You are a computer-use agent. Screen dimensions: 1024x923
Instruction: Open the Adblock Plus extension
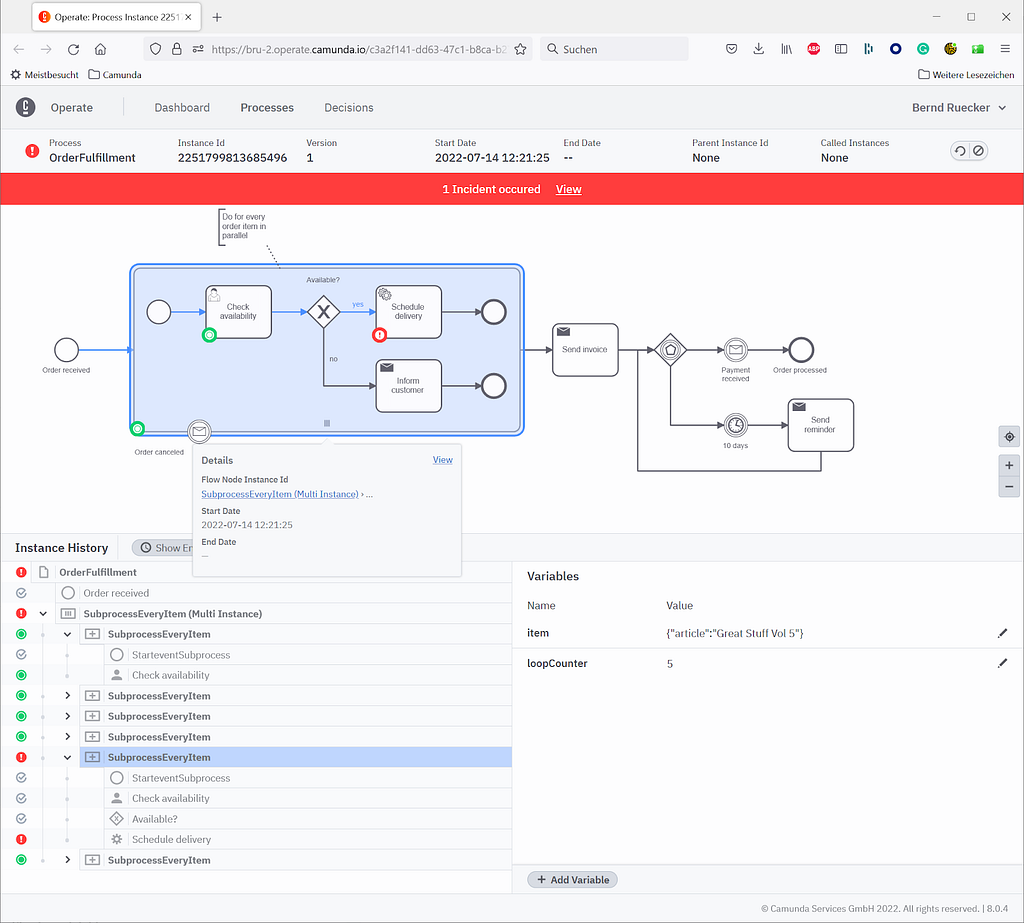click(x=813, y=49)
